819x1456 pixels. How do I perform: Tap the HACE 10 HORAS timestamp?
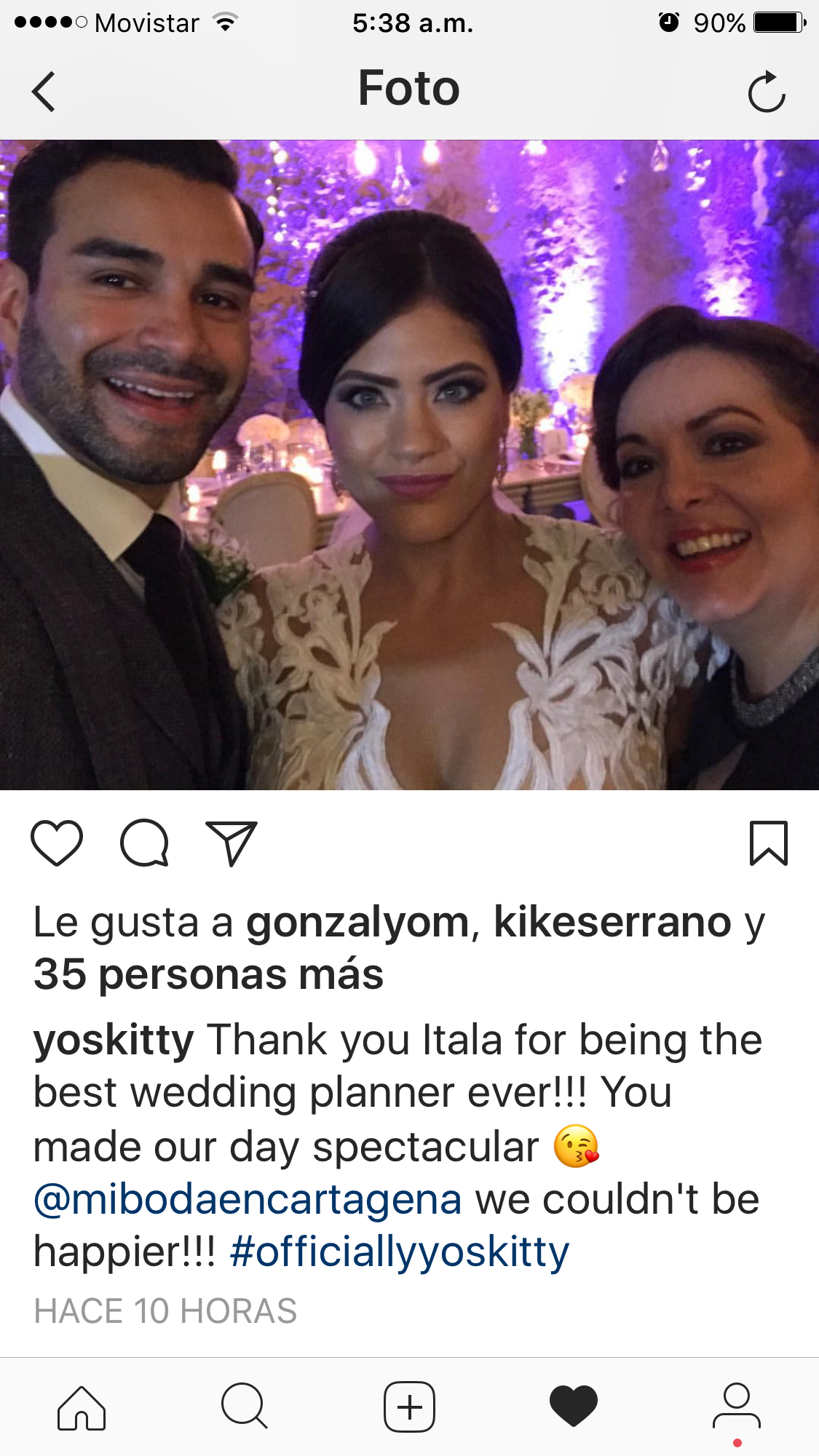165,1311
